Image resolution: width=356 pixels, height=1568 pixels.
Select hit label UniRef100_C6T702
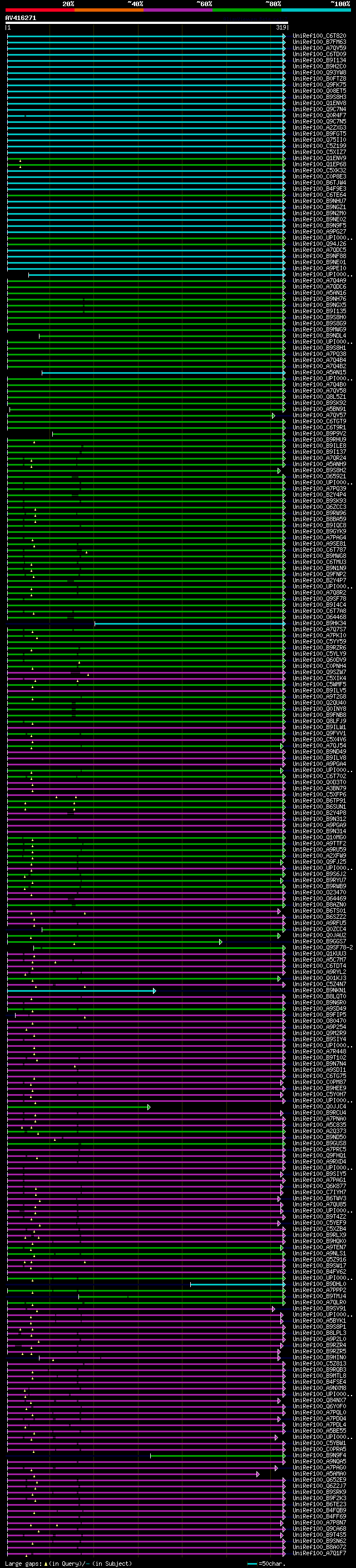pyautogui.click(x=319, y=776)
